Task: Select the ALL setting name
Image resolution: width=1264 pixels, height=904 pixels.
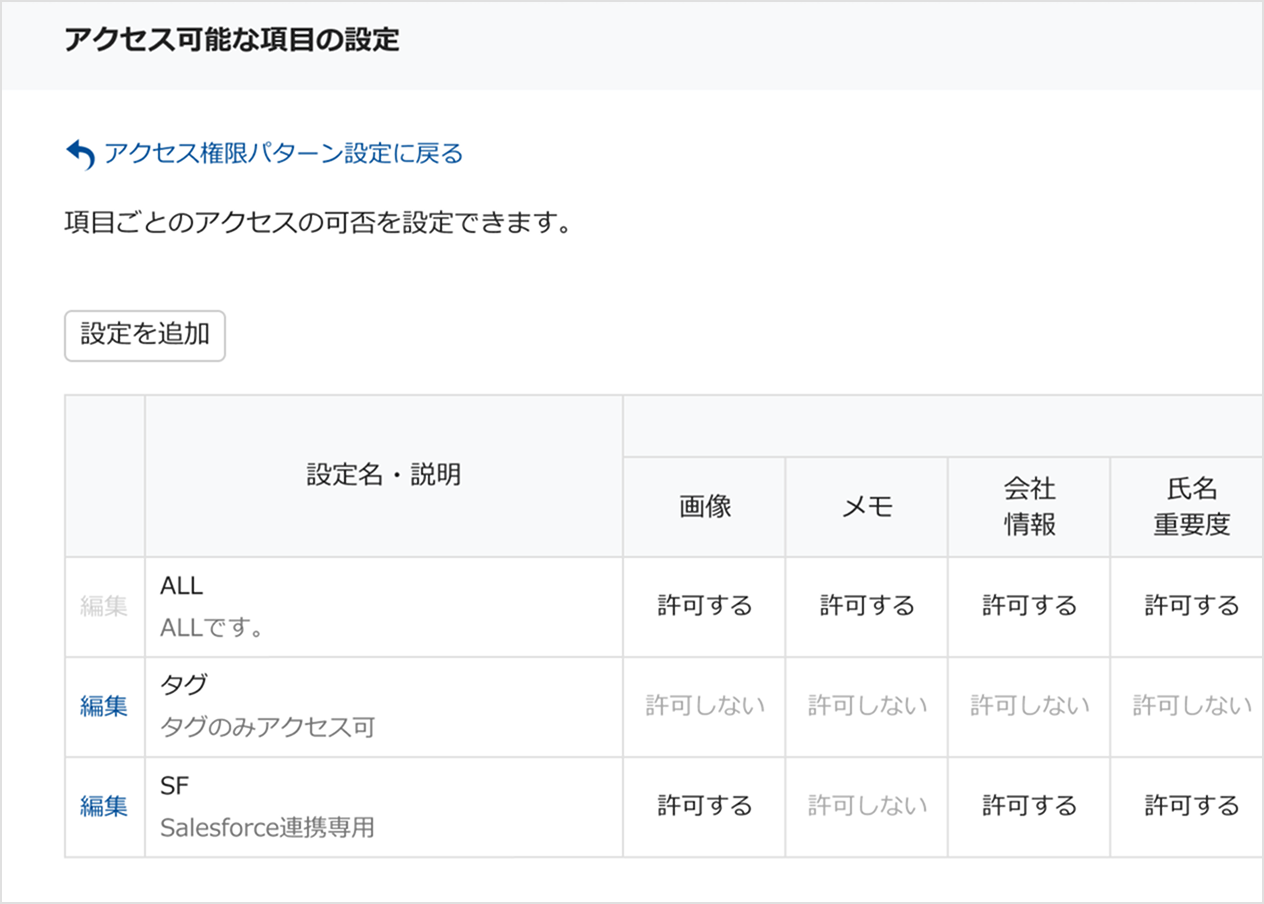Action: [x=181, y=586]
